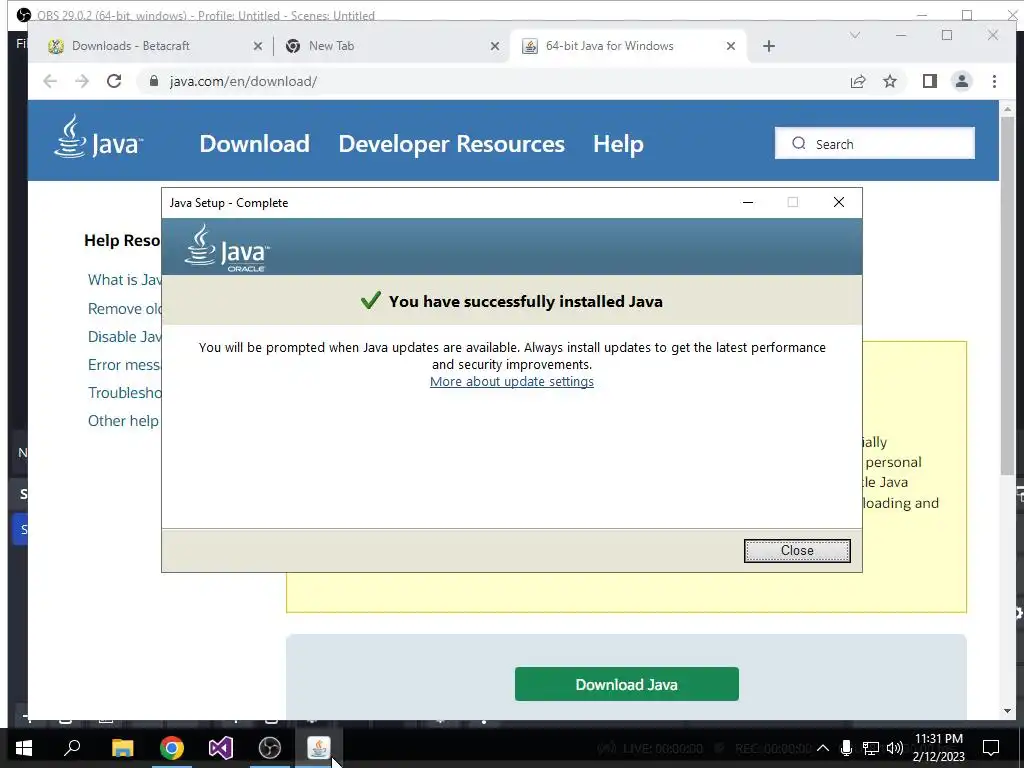The width and height of the screenshot is (1024, 768).
Task: Open the Remove old versions help link
Action: [x=125, y=308]
